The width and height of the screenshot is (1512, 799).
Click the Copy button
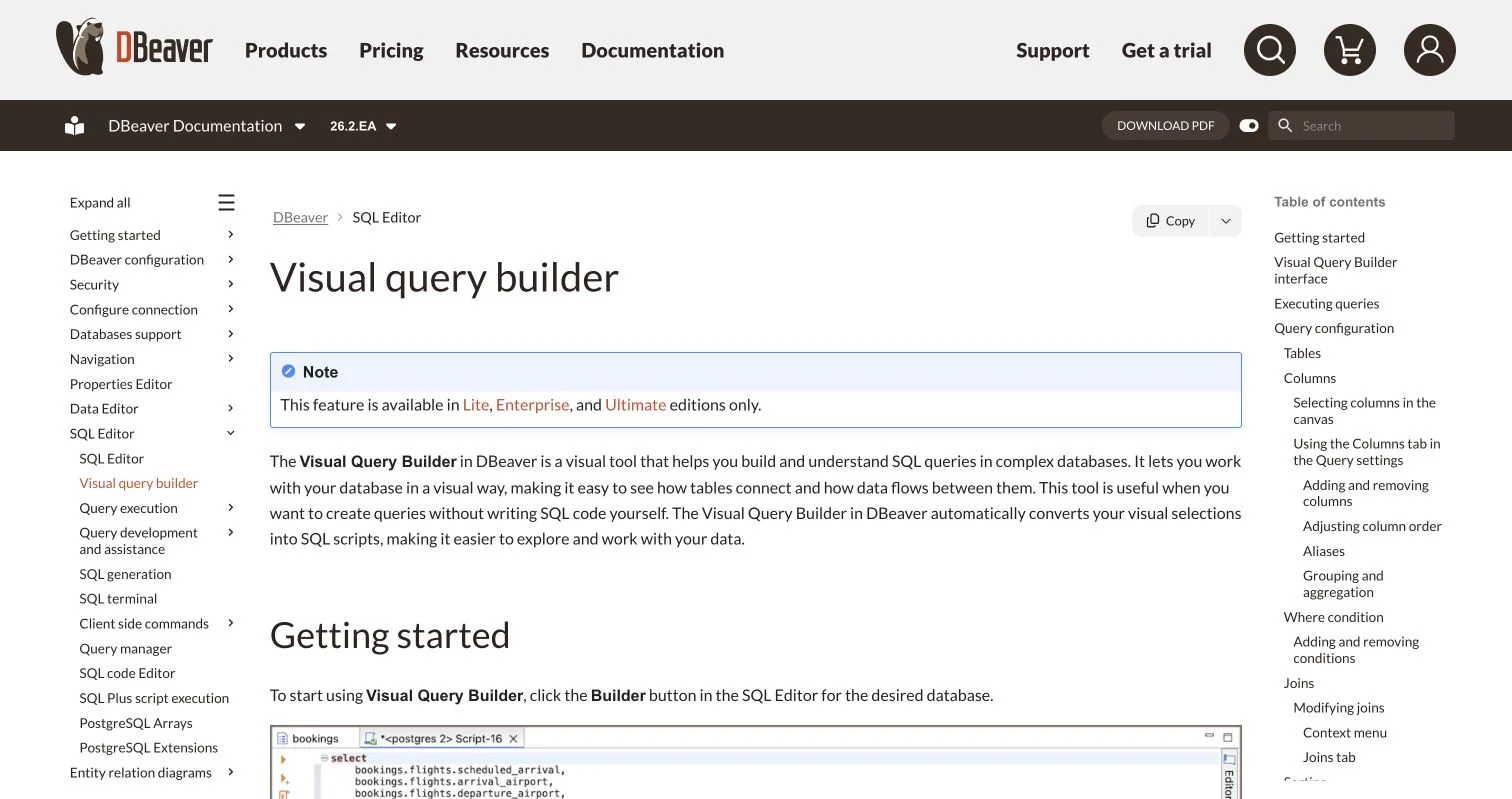[1171, 221]
